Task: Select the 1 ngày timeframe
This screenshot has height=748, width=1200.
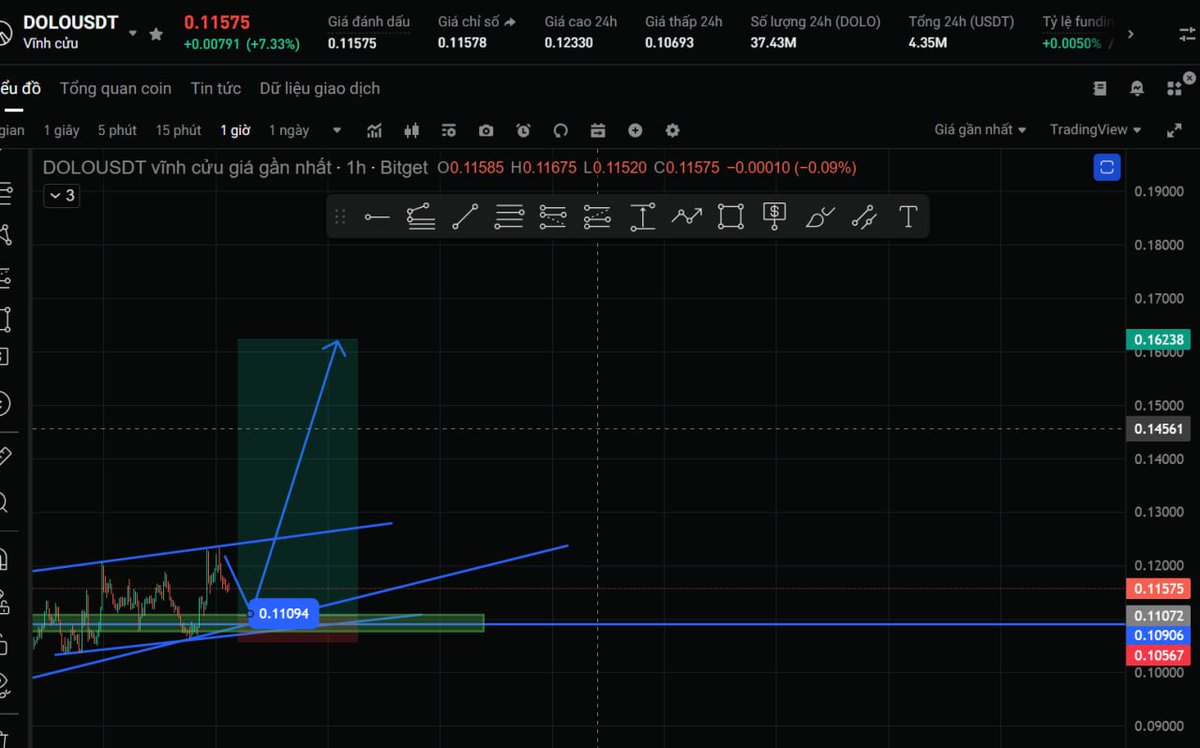Action: 289,130
